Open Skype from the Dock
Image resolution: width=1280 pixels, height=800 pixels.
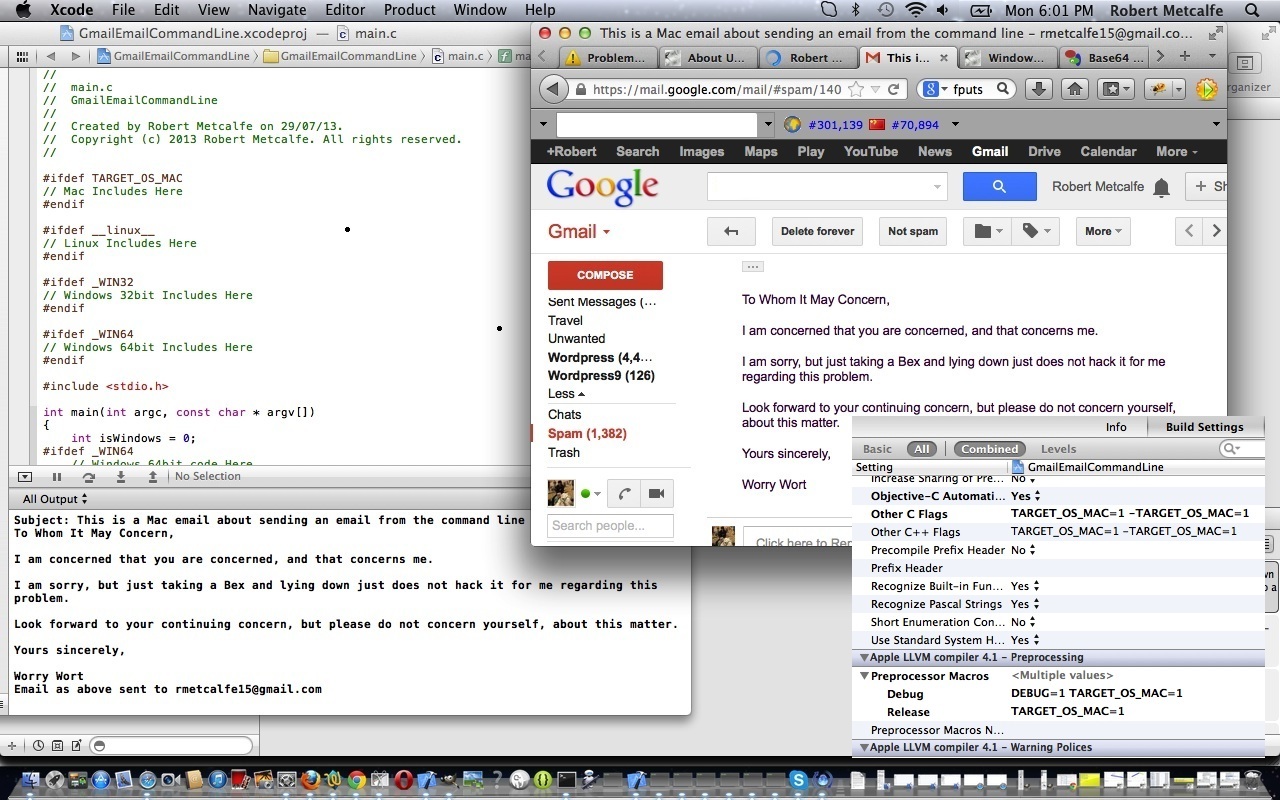click(x=798, y=779)
